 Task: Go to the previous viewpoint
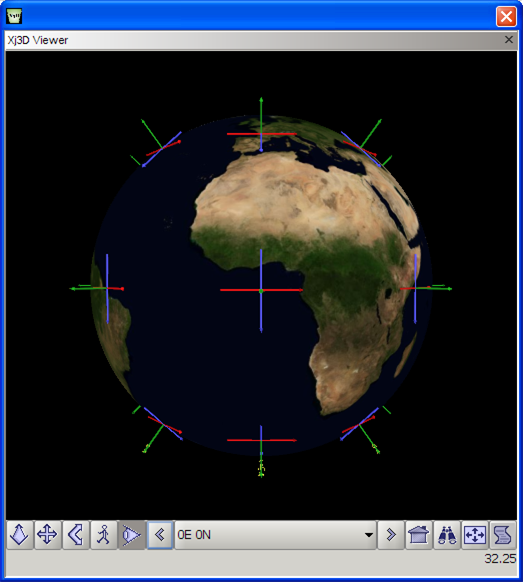coord(160,535)
